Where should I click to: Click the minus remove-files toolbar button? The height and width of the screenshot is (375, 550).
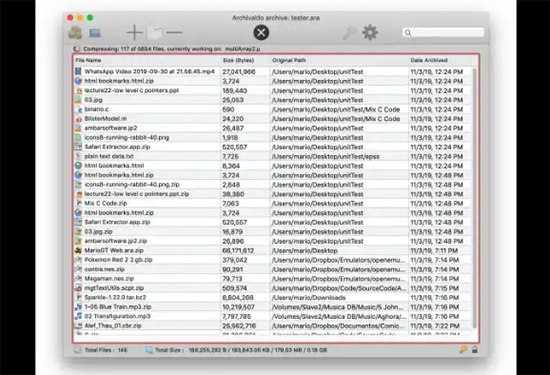pos(174,33)
